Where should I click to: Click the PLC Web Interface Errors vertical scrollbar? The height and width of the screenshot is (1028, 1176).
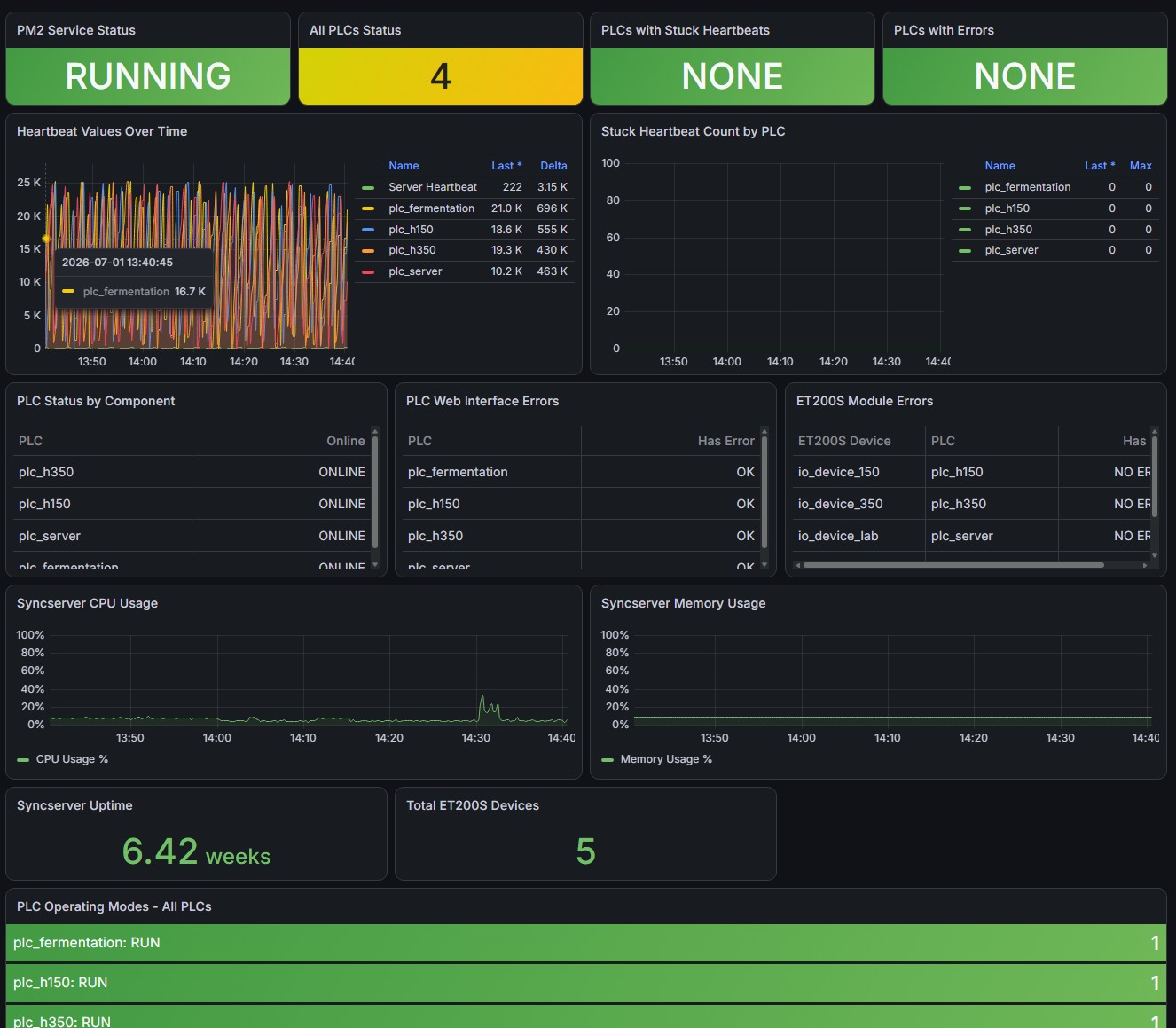coord(764,492)
